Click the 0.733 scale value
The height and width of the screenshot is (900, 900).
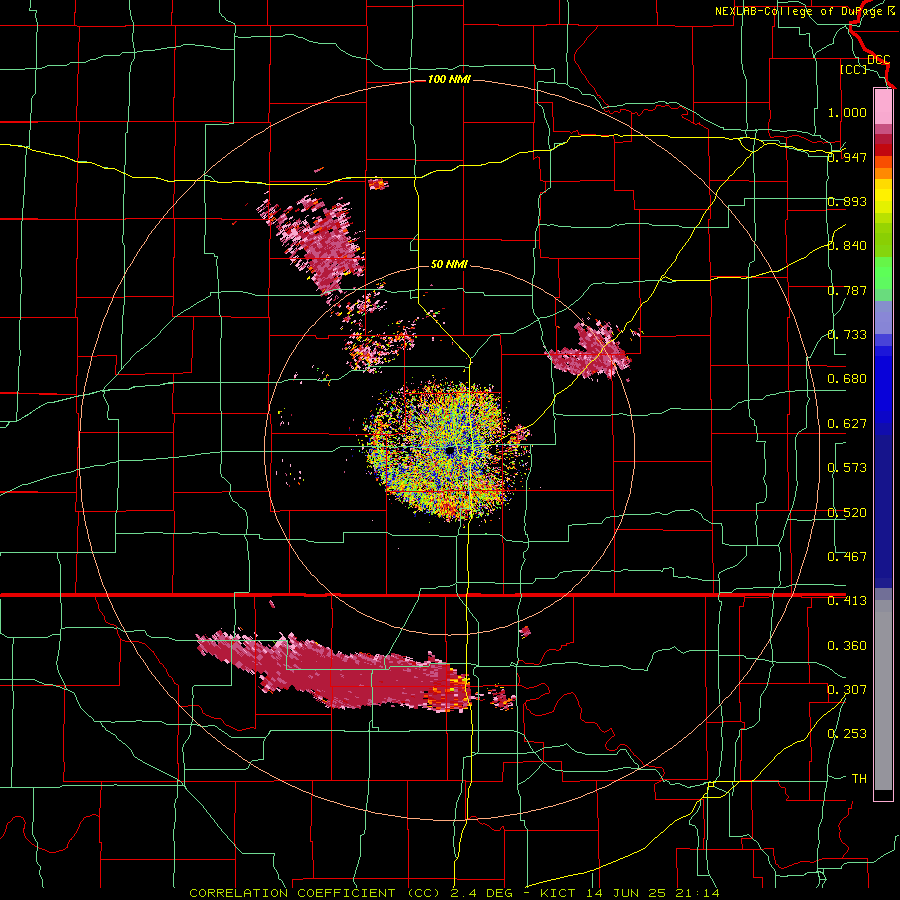tap(847, 334)
